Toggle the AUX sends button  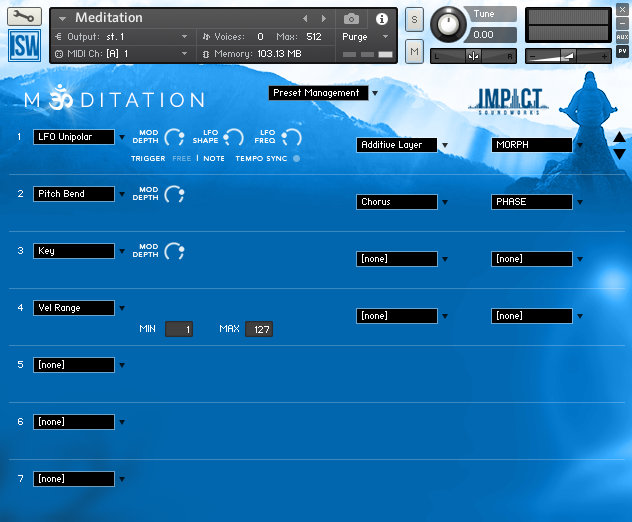pyautogui.click(x=622, y=37)
